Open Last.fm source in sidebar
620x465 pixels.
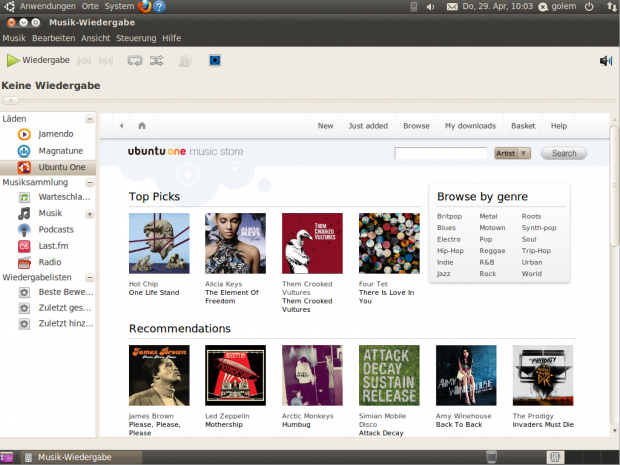click(x=48, y=246)
